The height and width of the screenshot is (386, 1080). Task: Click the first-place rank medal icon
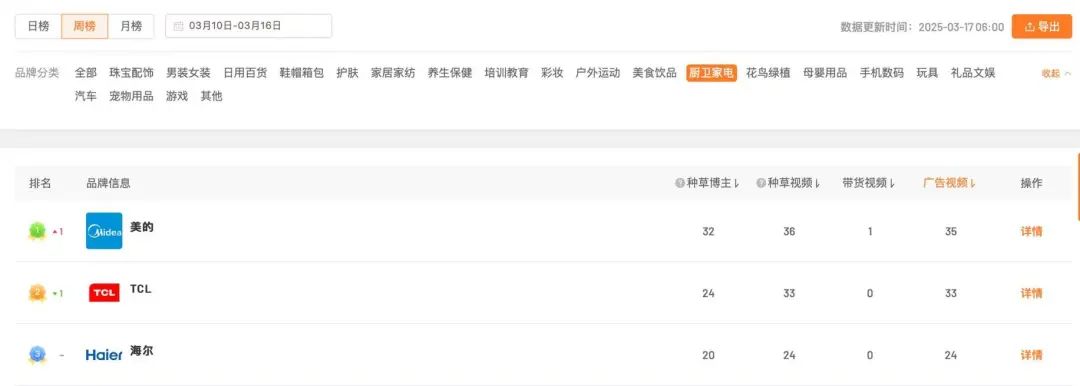37,231
